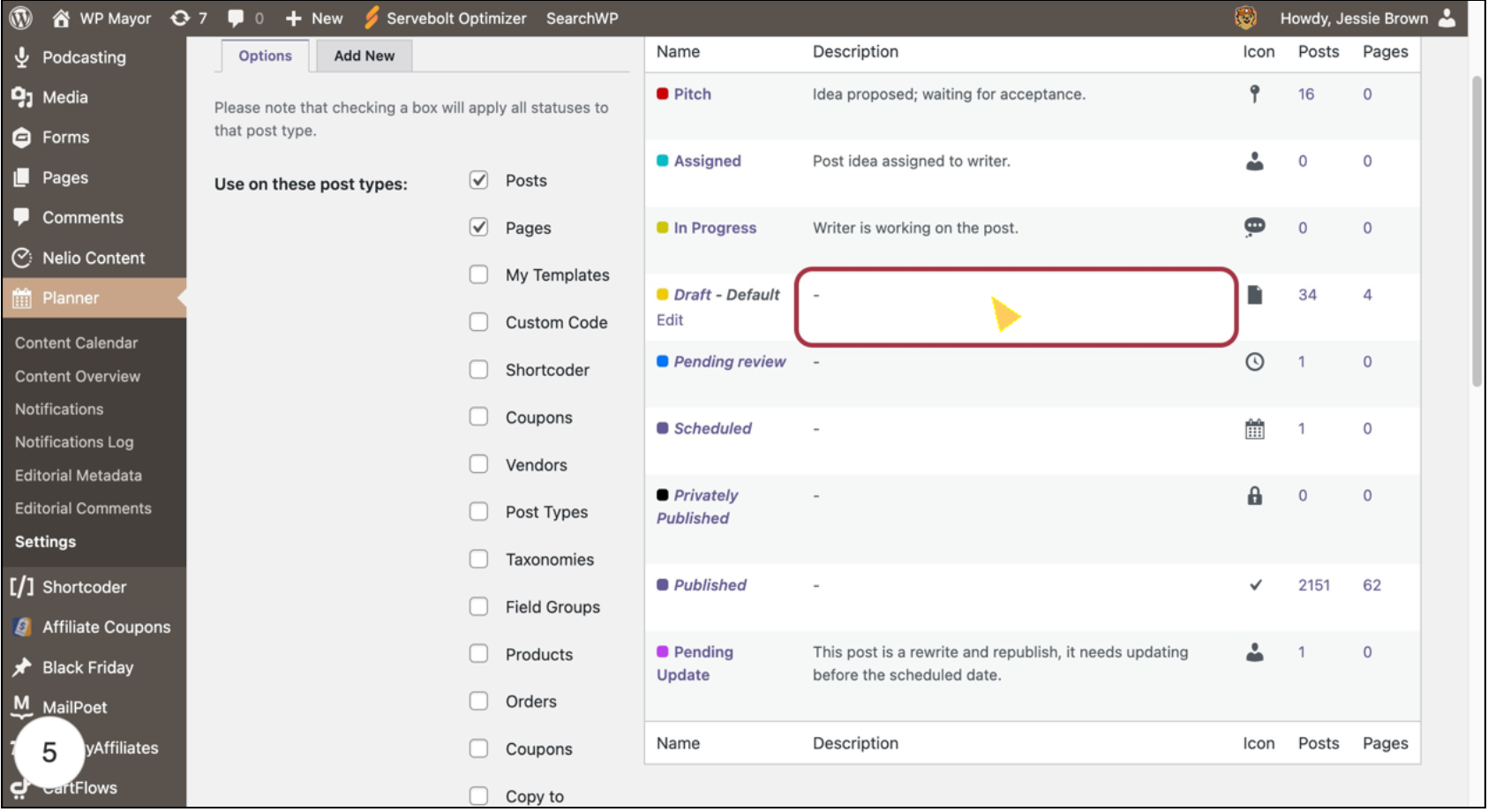Image resolution: width=1488 pixels, height=812 pixels.
Task: Click the WordPress logo icon
Action: pyautogui.click(x=20, y=18)
